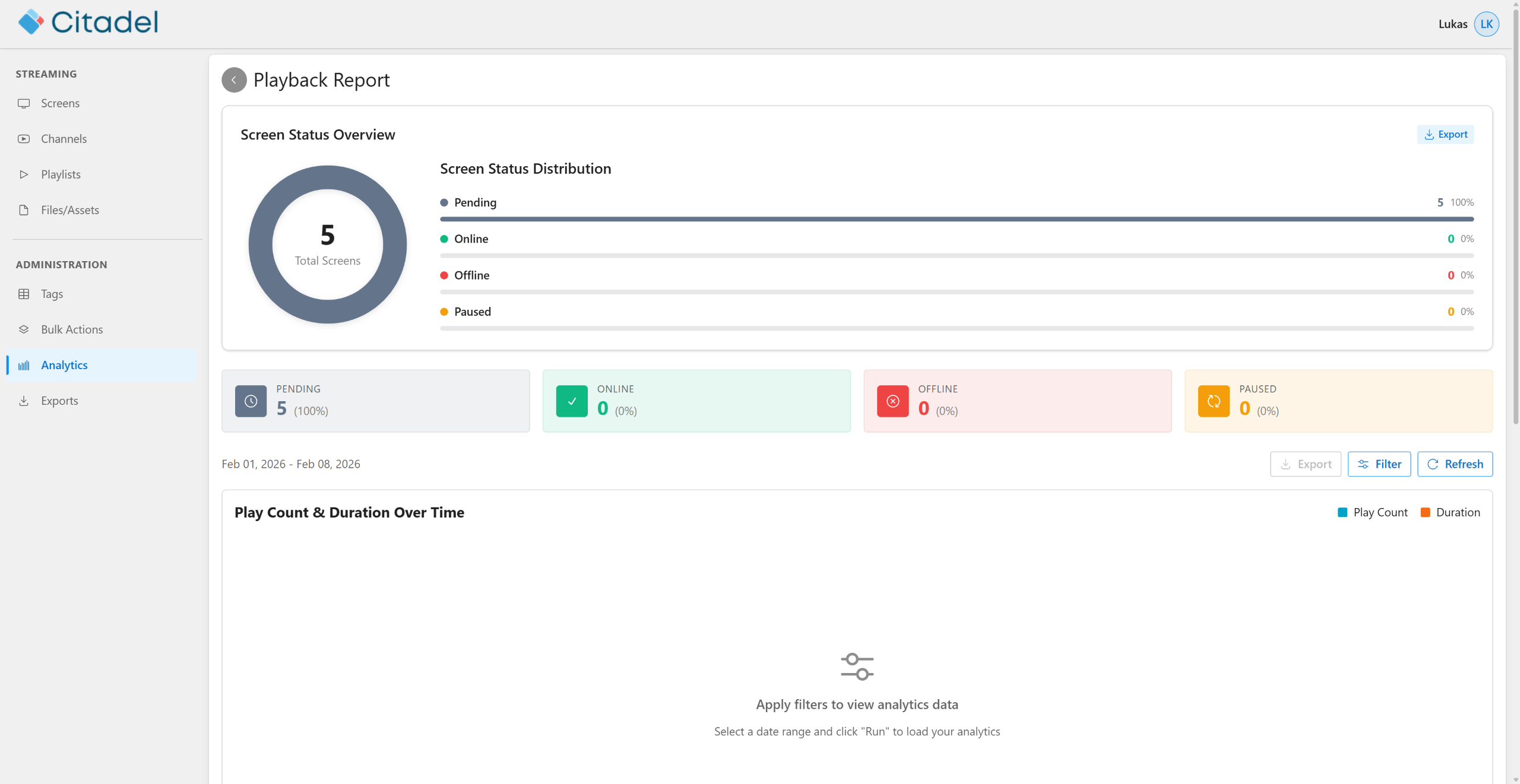
Task: Toggle the Play Count legend series
Action: click(1372, 512)
